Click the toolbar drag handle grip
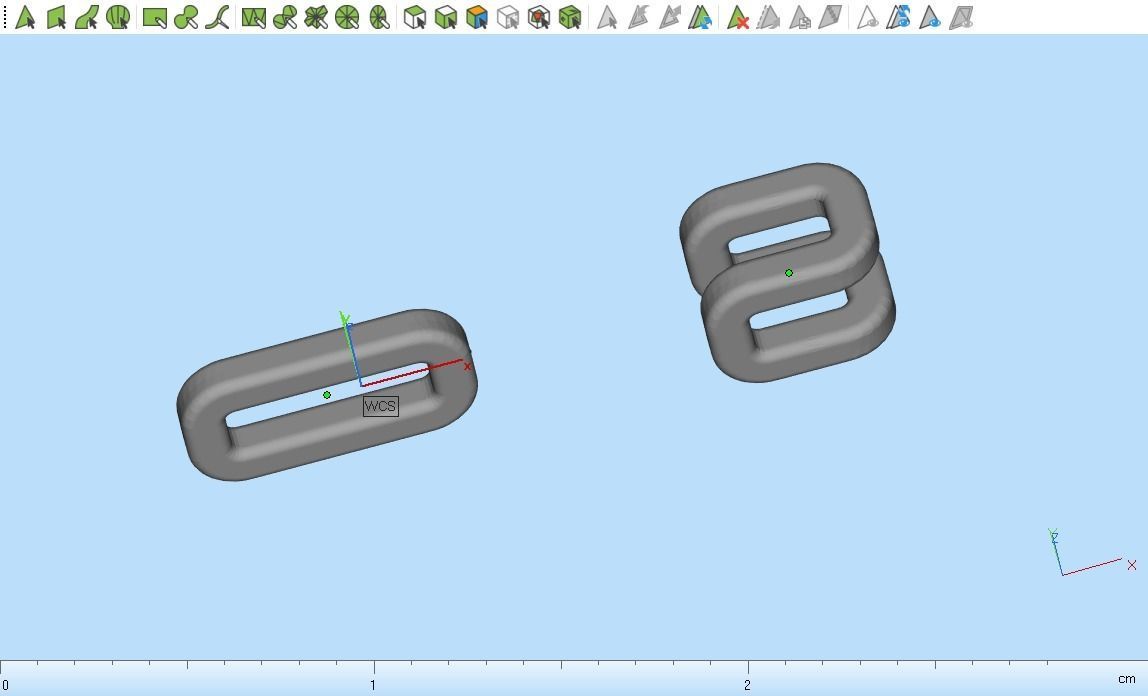This screenshot has width=1148, height=696. (4, 17)
